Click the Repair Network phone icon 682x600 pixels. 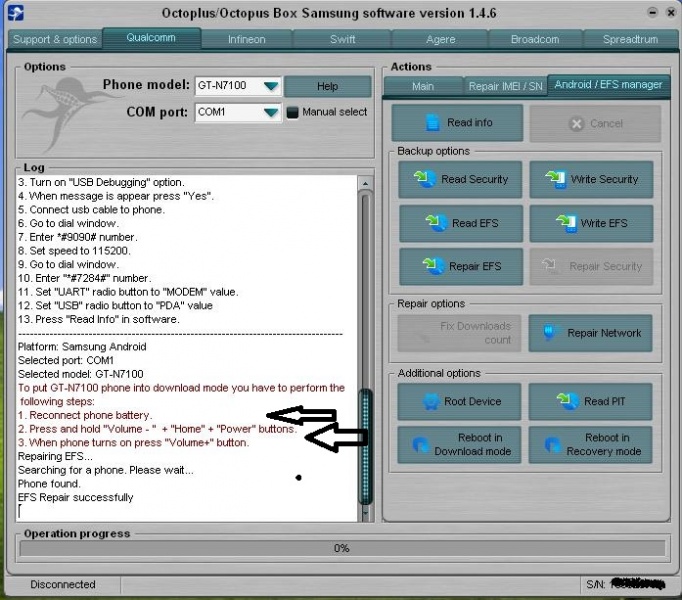(x=549, y=333)
